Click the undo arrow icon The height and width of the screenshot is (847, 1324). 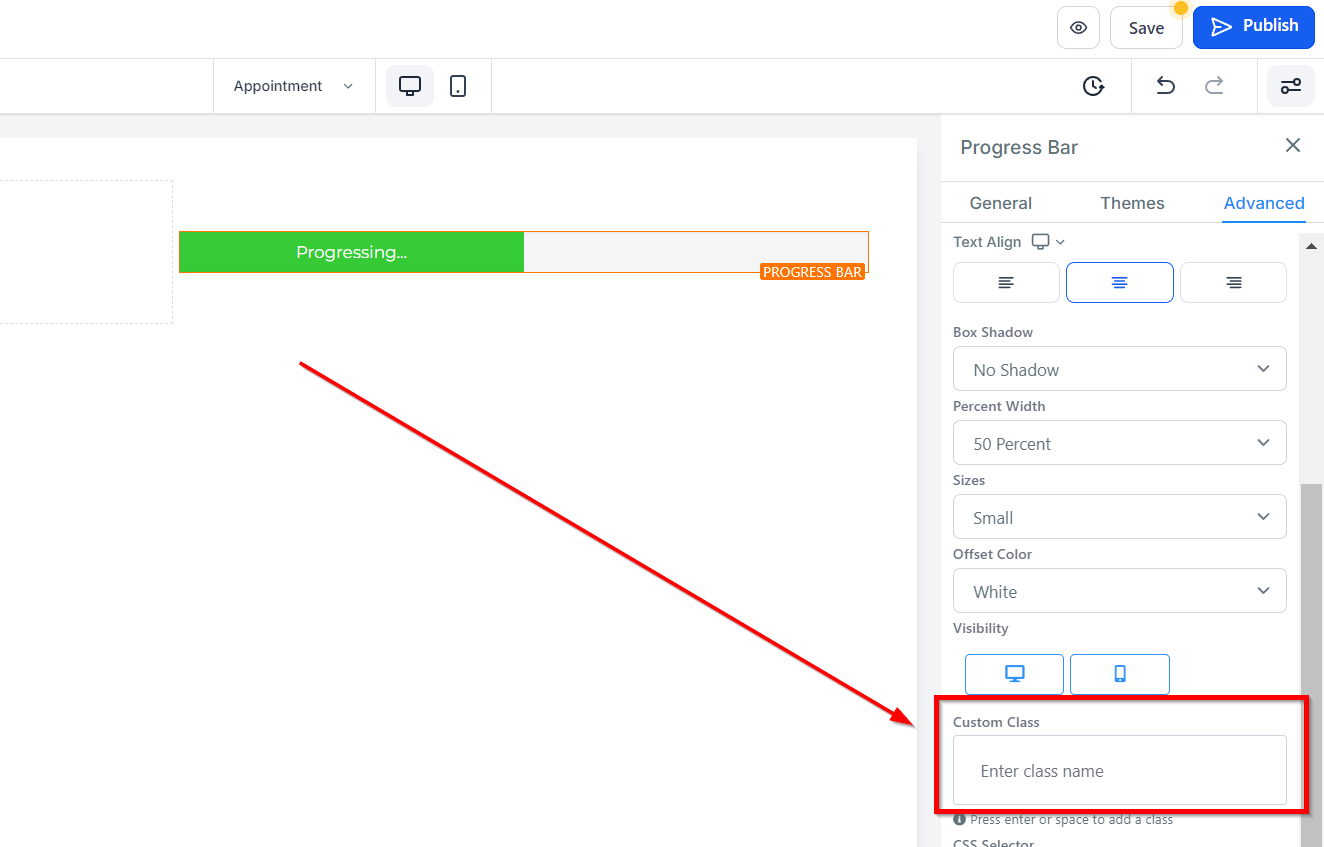(1165, 86)
